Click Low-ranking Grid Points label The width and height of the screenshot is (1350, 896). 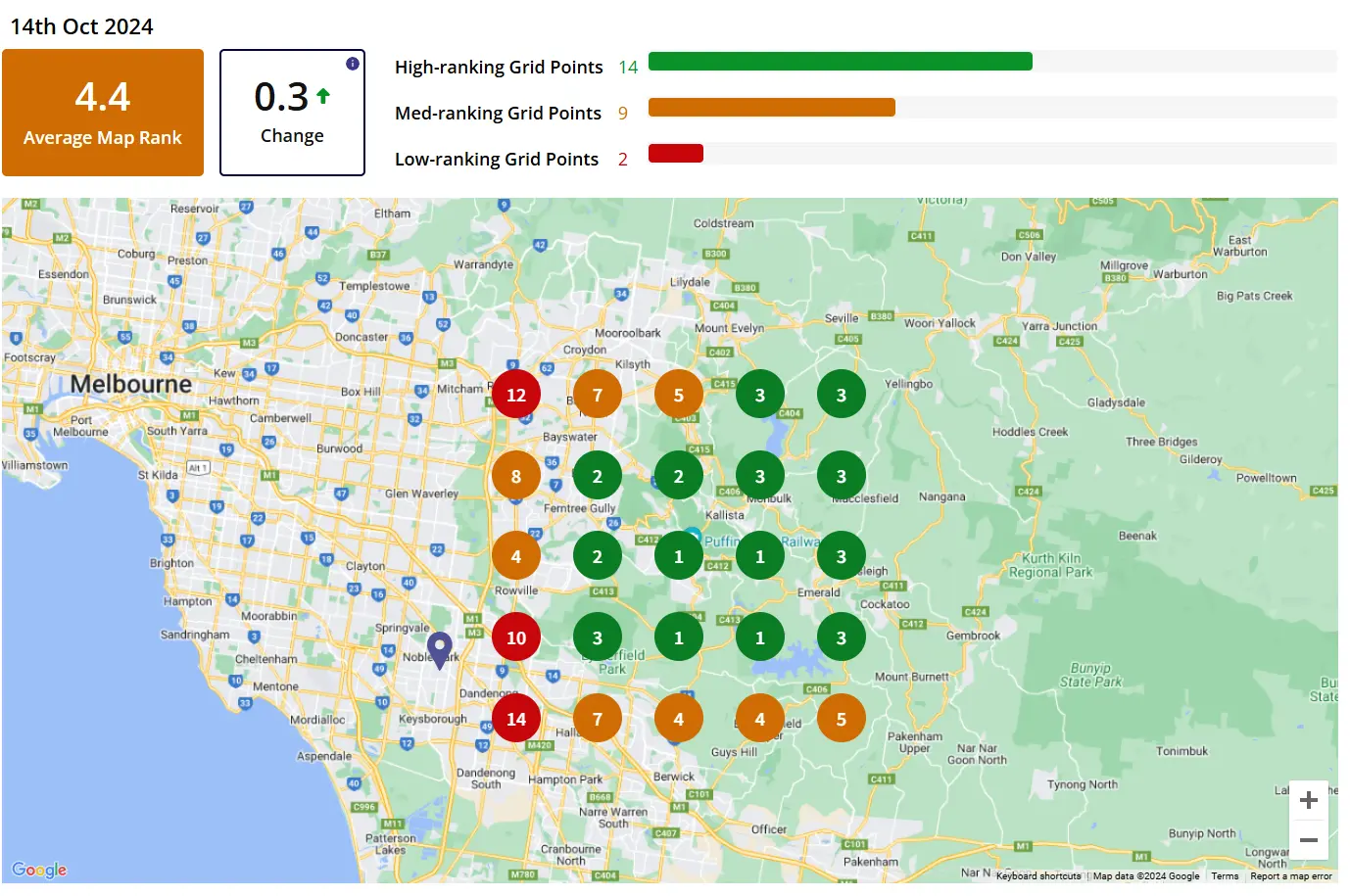(x=497, y=159)
